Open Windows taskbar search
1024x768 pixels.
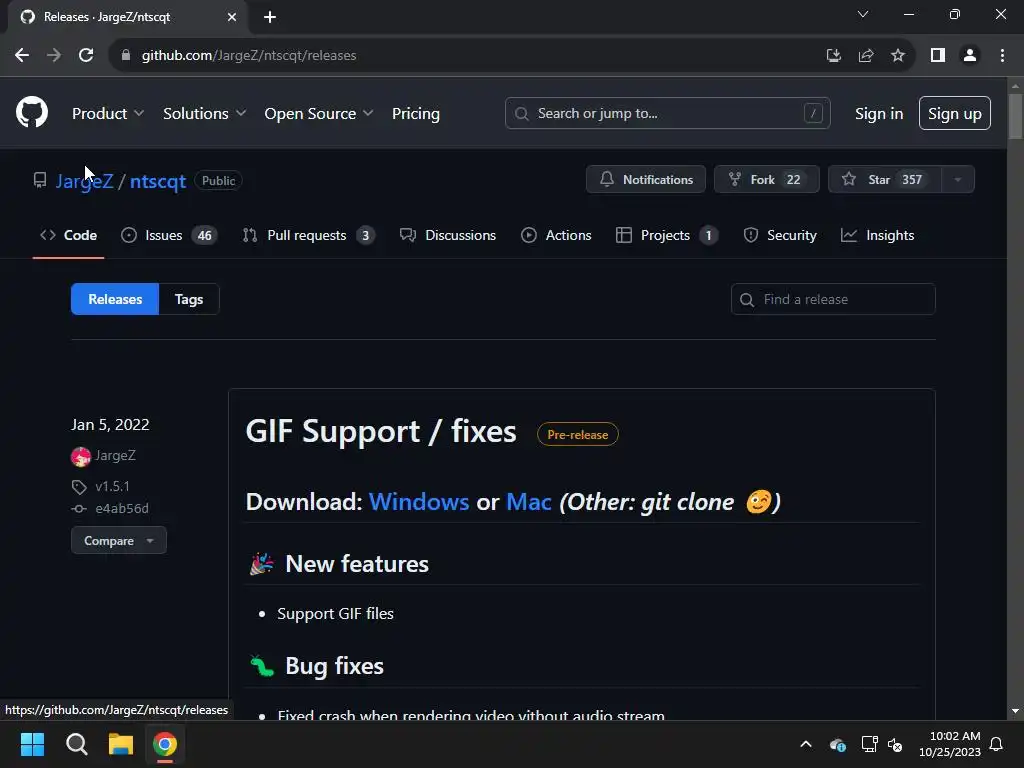tap(76, 744)
